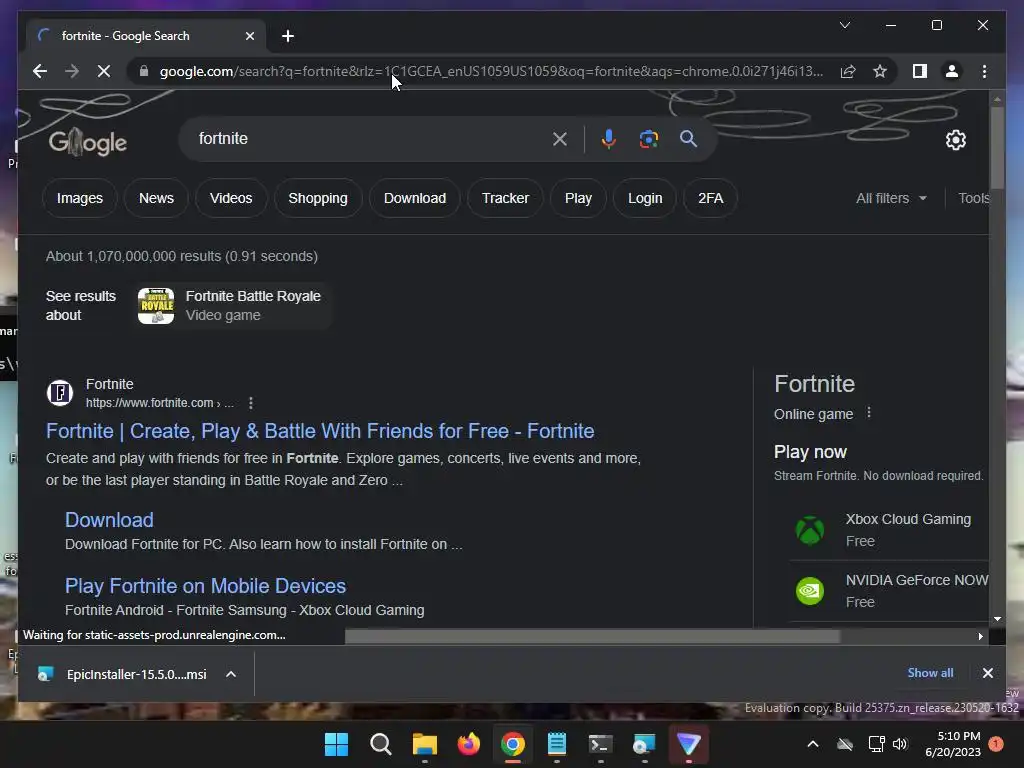Open three-dot menu next to Online game

pyautogui.click(x=869, y=413)
